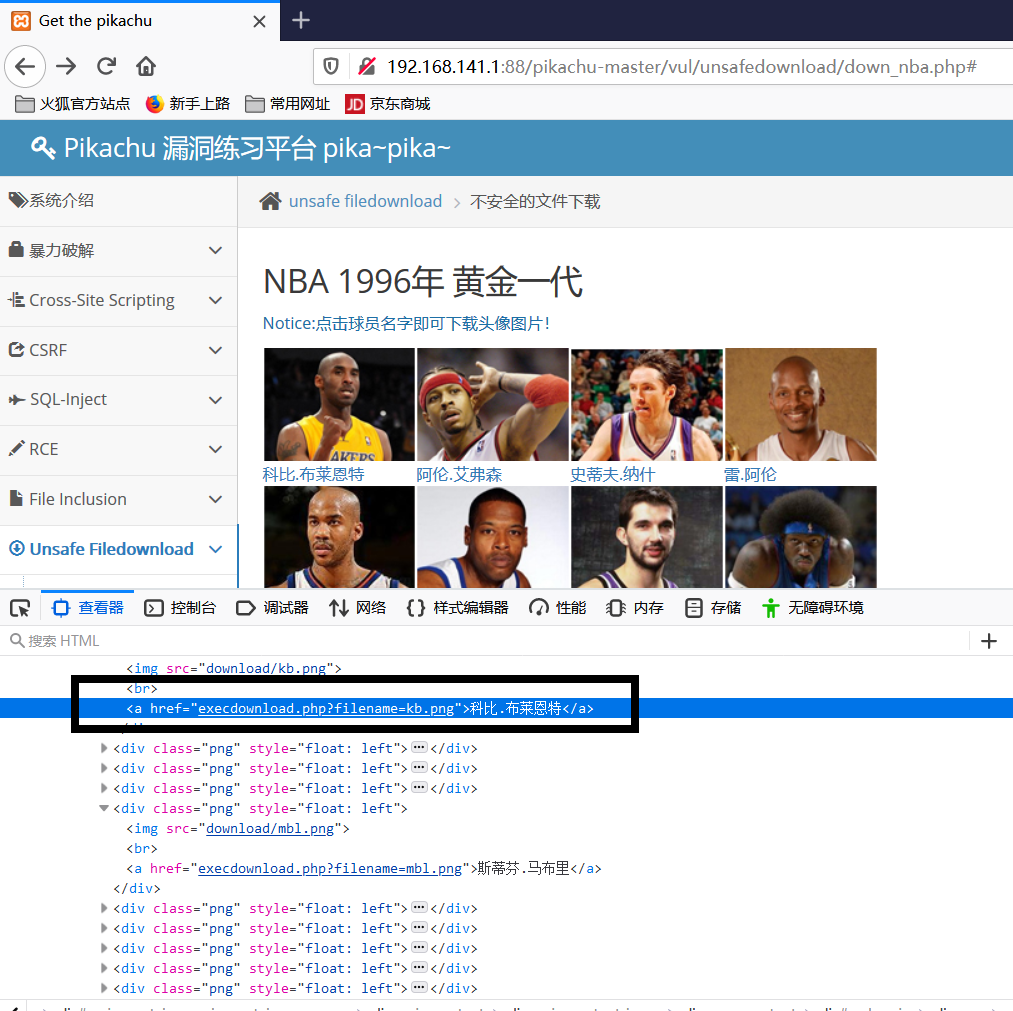Switch to the 网络 network tab
The image size is (1013, 1011).
357,608
